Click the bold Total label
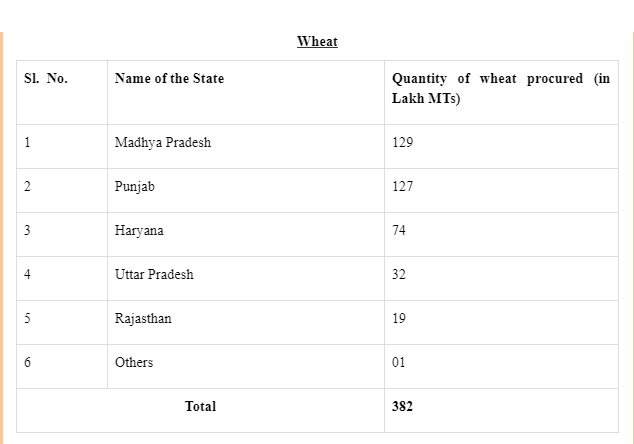Viewport: 634px width, 444px height. click(x=200, y=406)
